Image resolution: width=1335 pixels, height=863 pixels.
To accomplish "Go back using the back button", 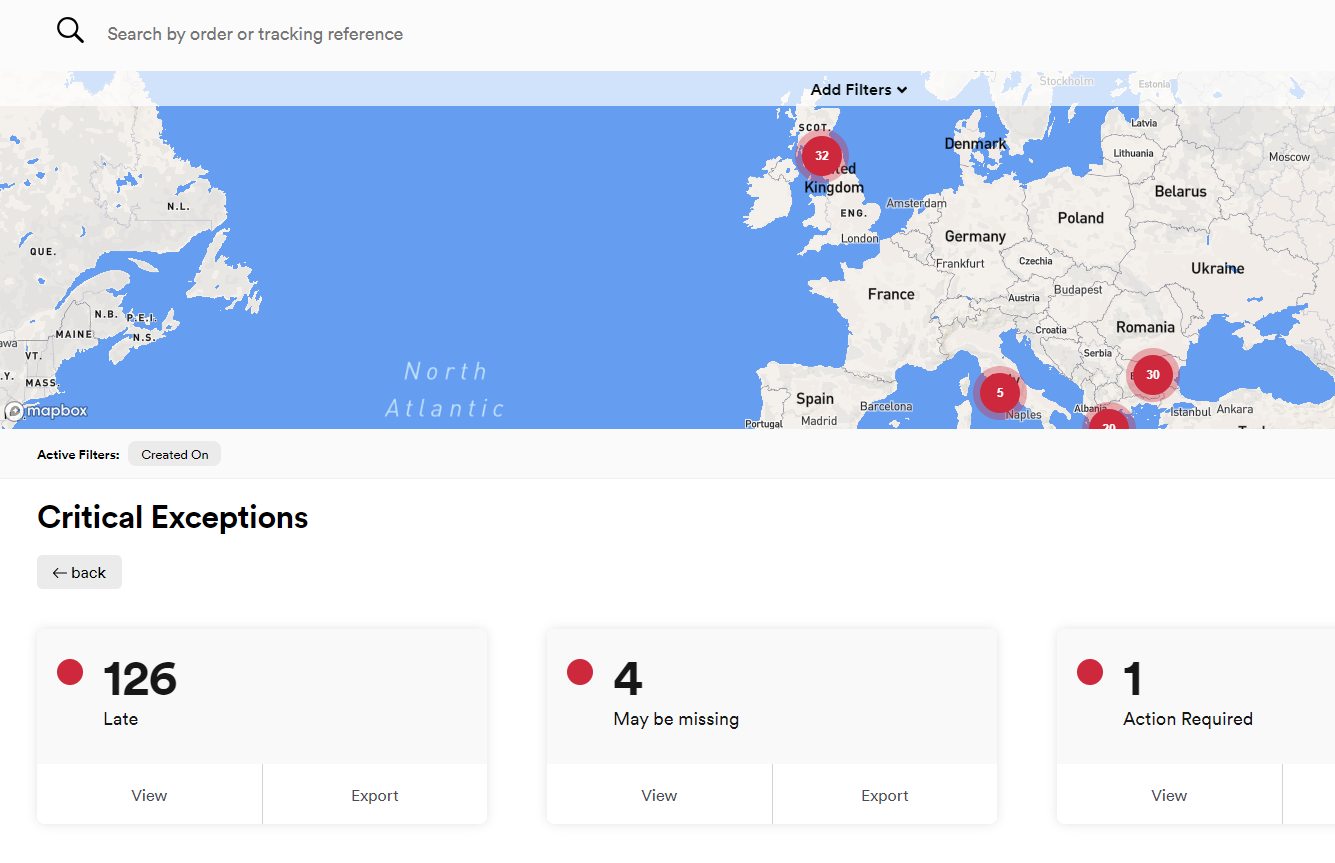I will click(x=79, y=573).
